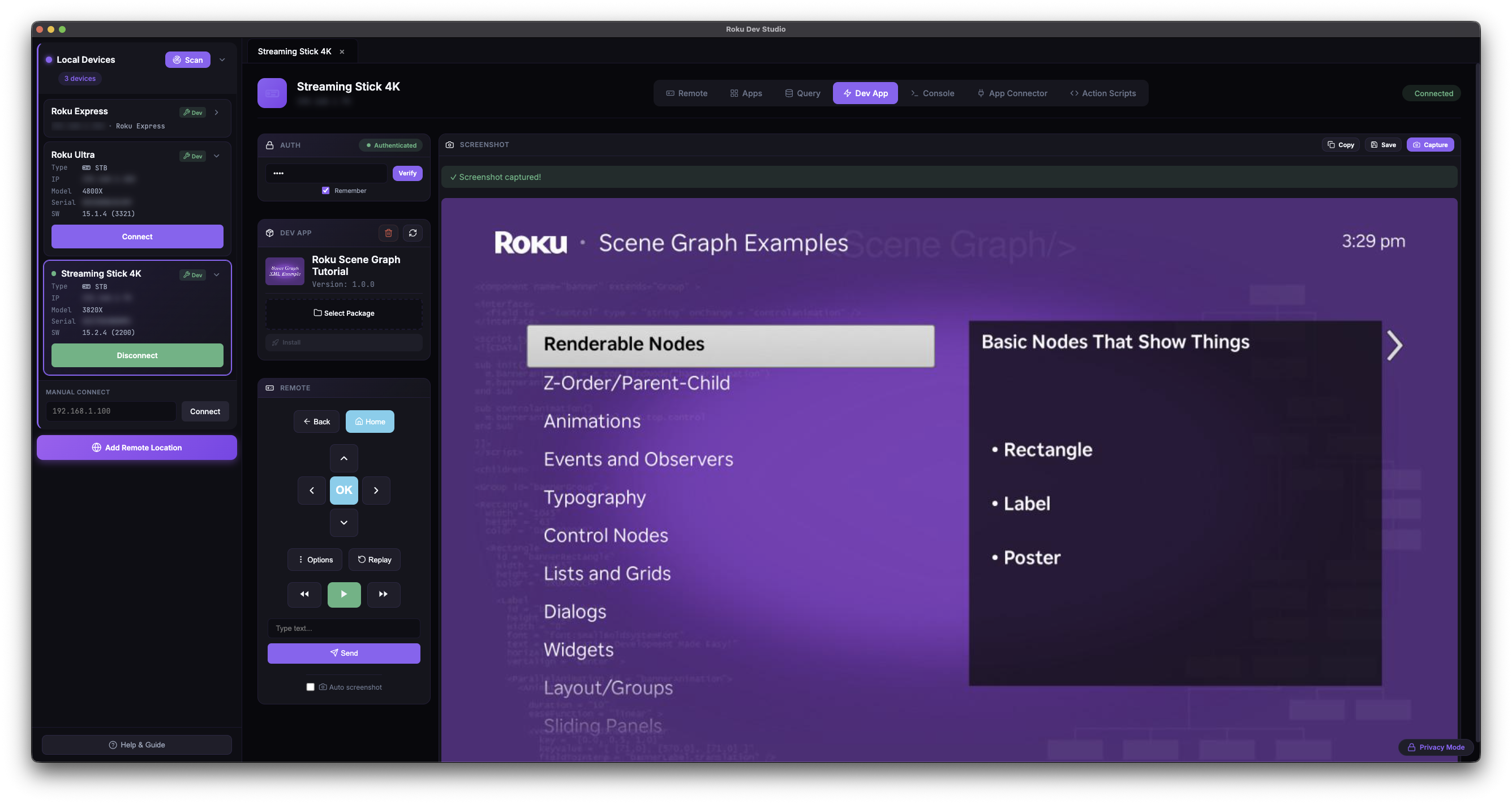The width and height of the screenshot is (1512, 804).
Task: Click the Dev badge on Roku Express
Action: pos(192,113)
